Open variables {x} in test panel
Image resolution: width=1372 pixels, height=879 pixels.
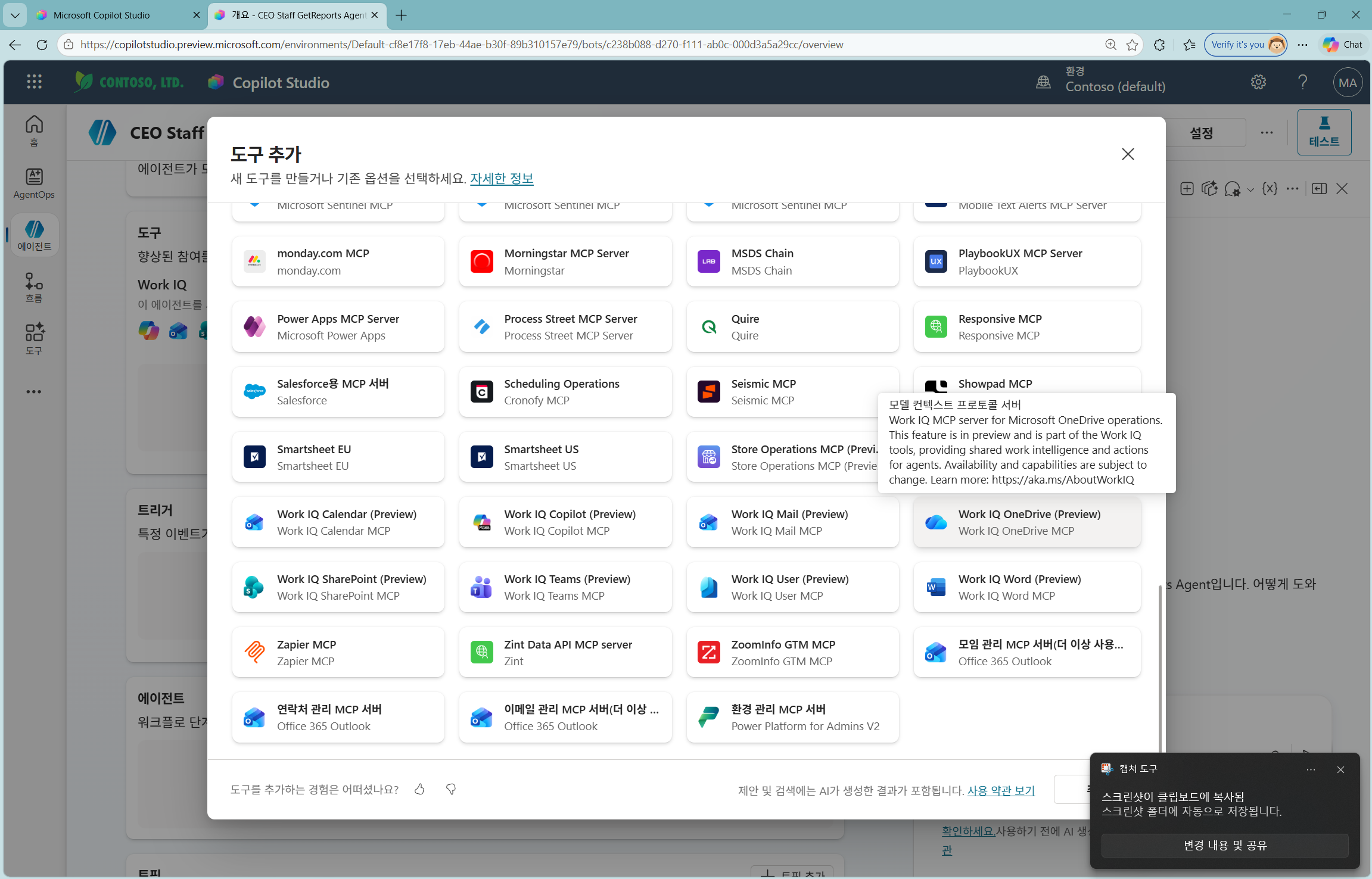point(1270,189)
